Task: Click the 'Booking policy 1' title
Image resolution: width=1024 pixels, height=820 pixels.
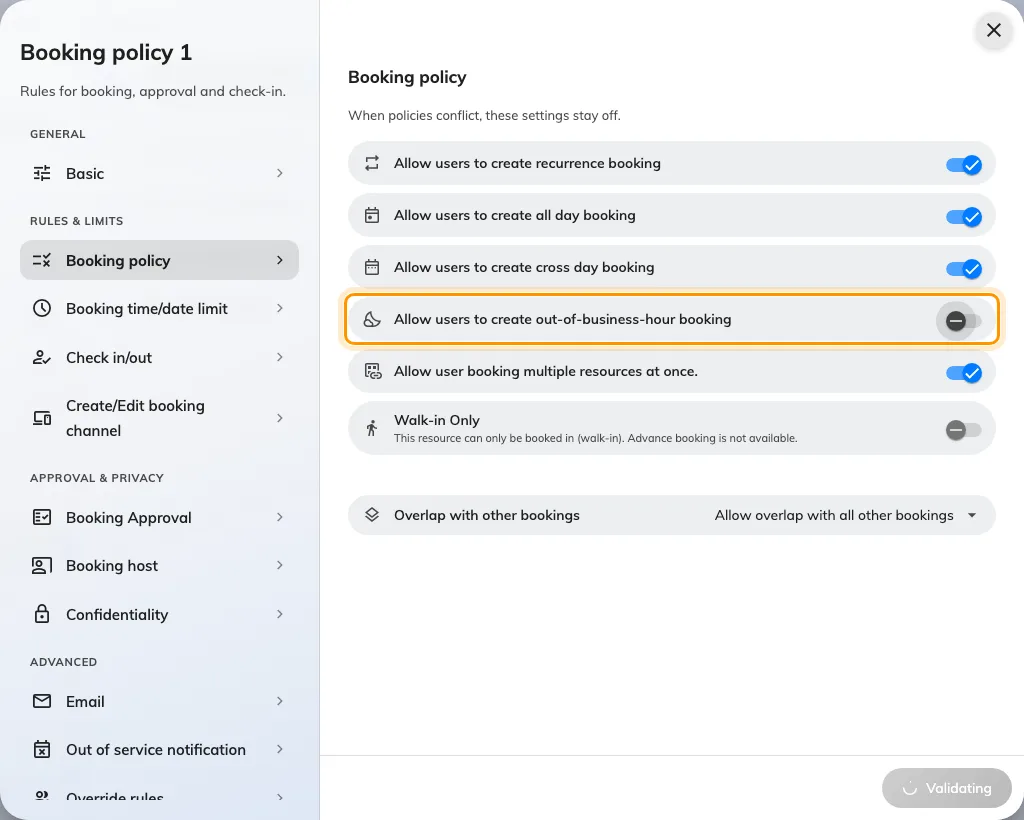Action: click(x=106, y=52)
